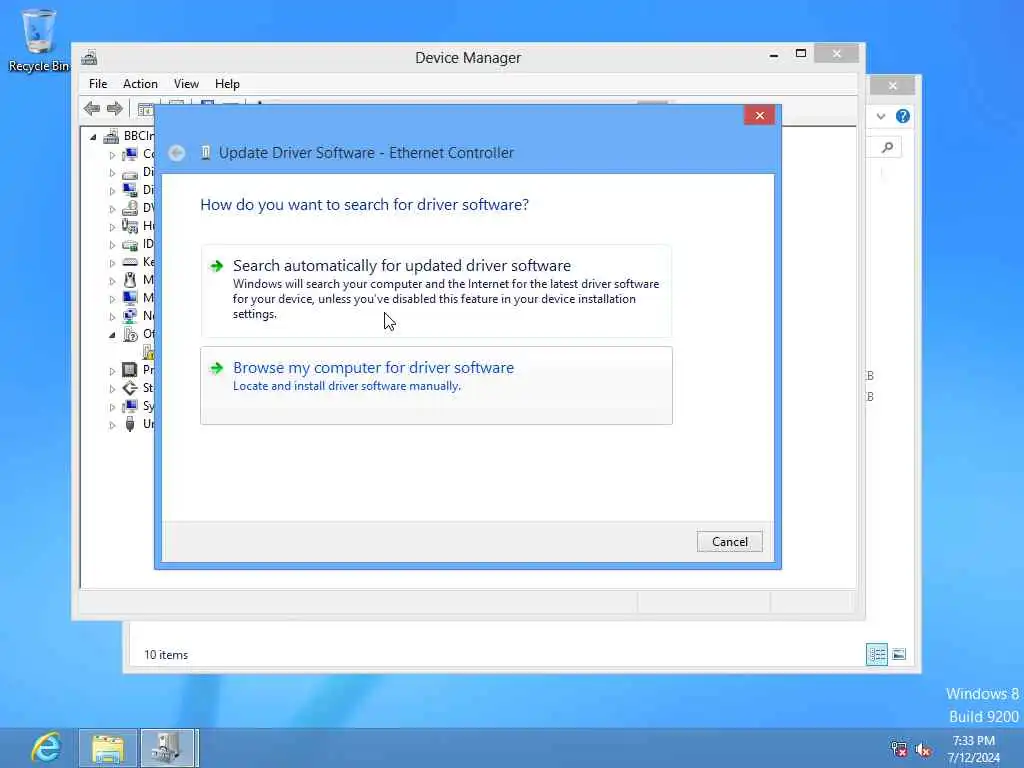
Task: Click the '10 items' status text
Action: tap(166, 654)
